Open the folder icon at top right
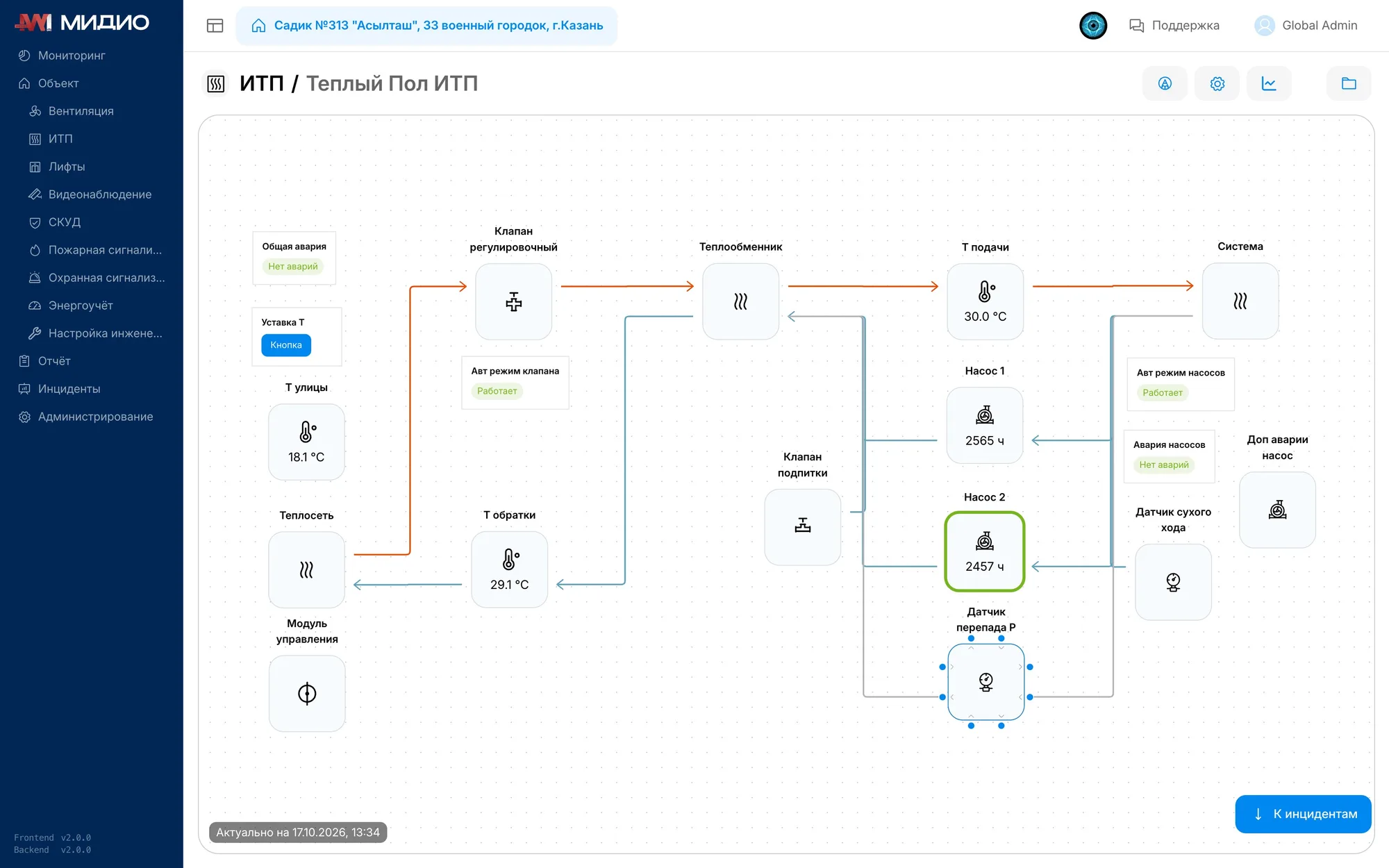Viewport: 1389px width, 868px height. (1349, 83)
